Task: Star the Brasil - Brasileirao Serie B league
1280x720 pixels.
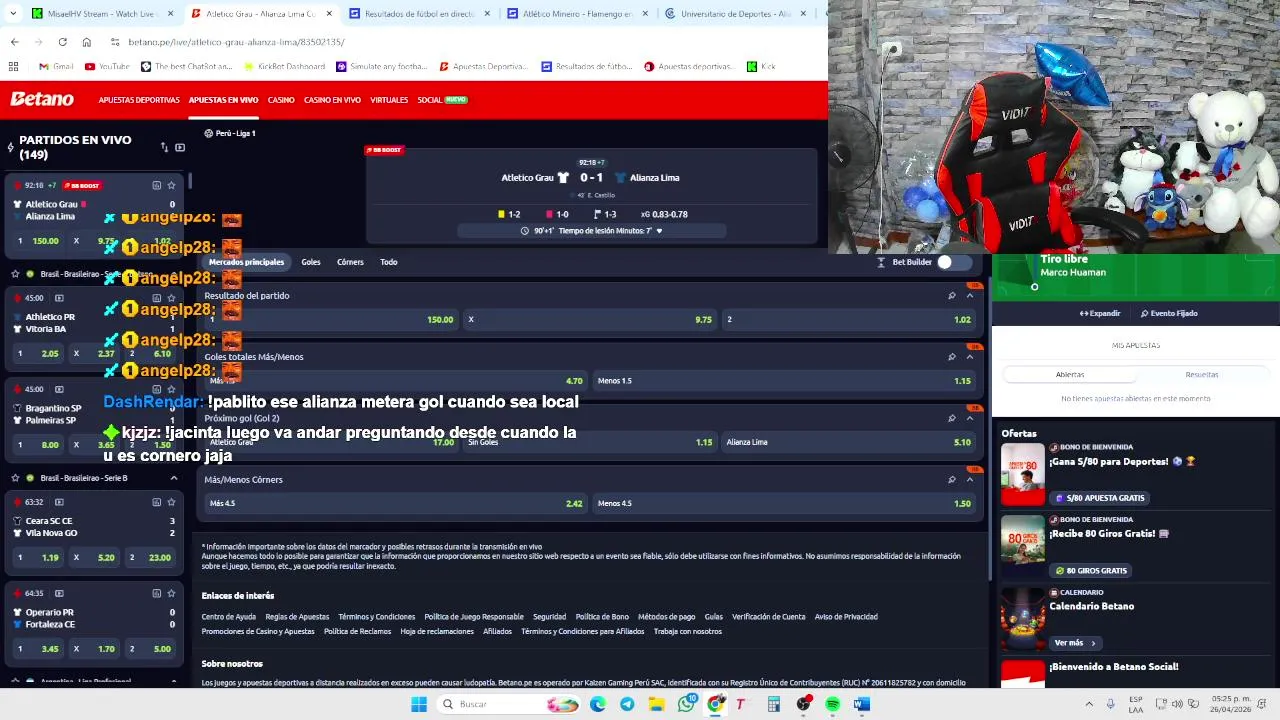Action: click(15, 478)
